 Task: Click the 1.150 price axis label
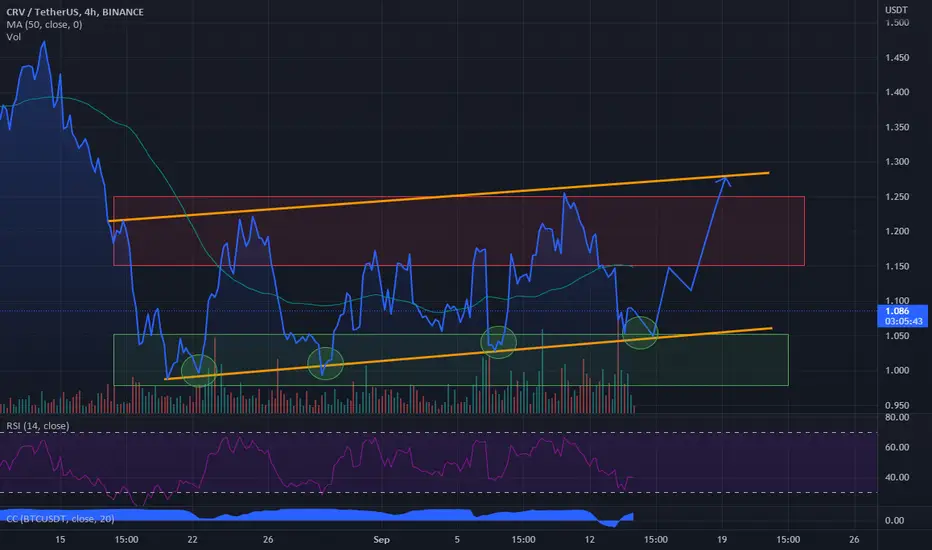(897, 266)
